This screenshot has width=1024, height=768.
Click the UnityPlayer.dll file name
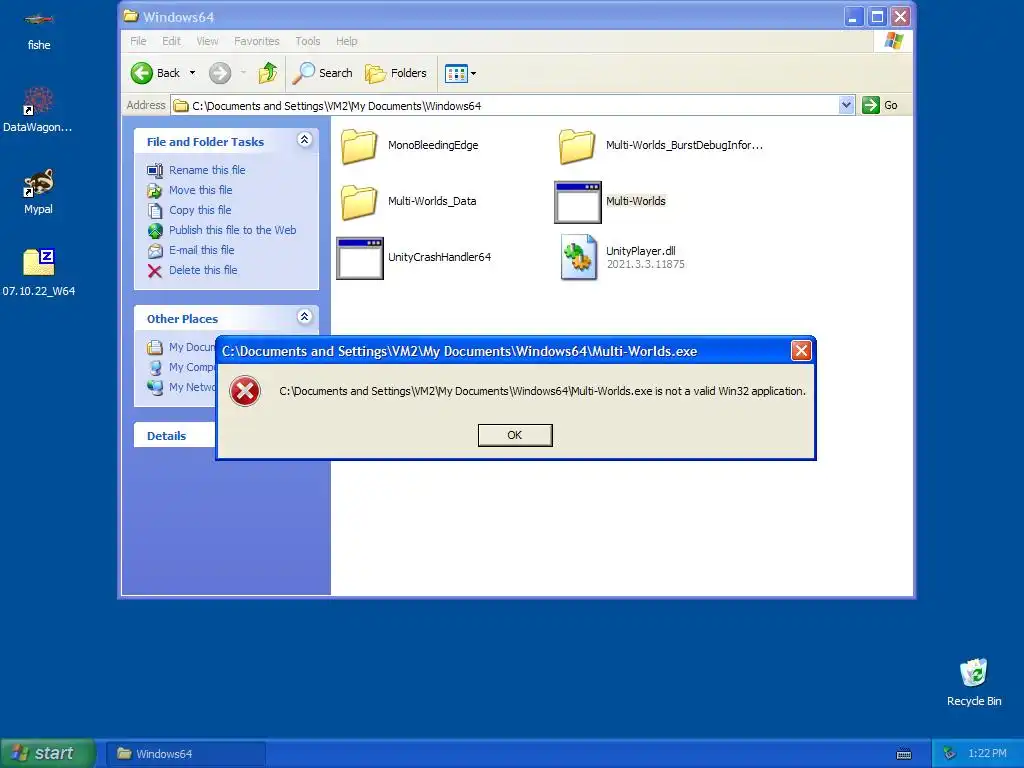point(641,251)
